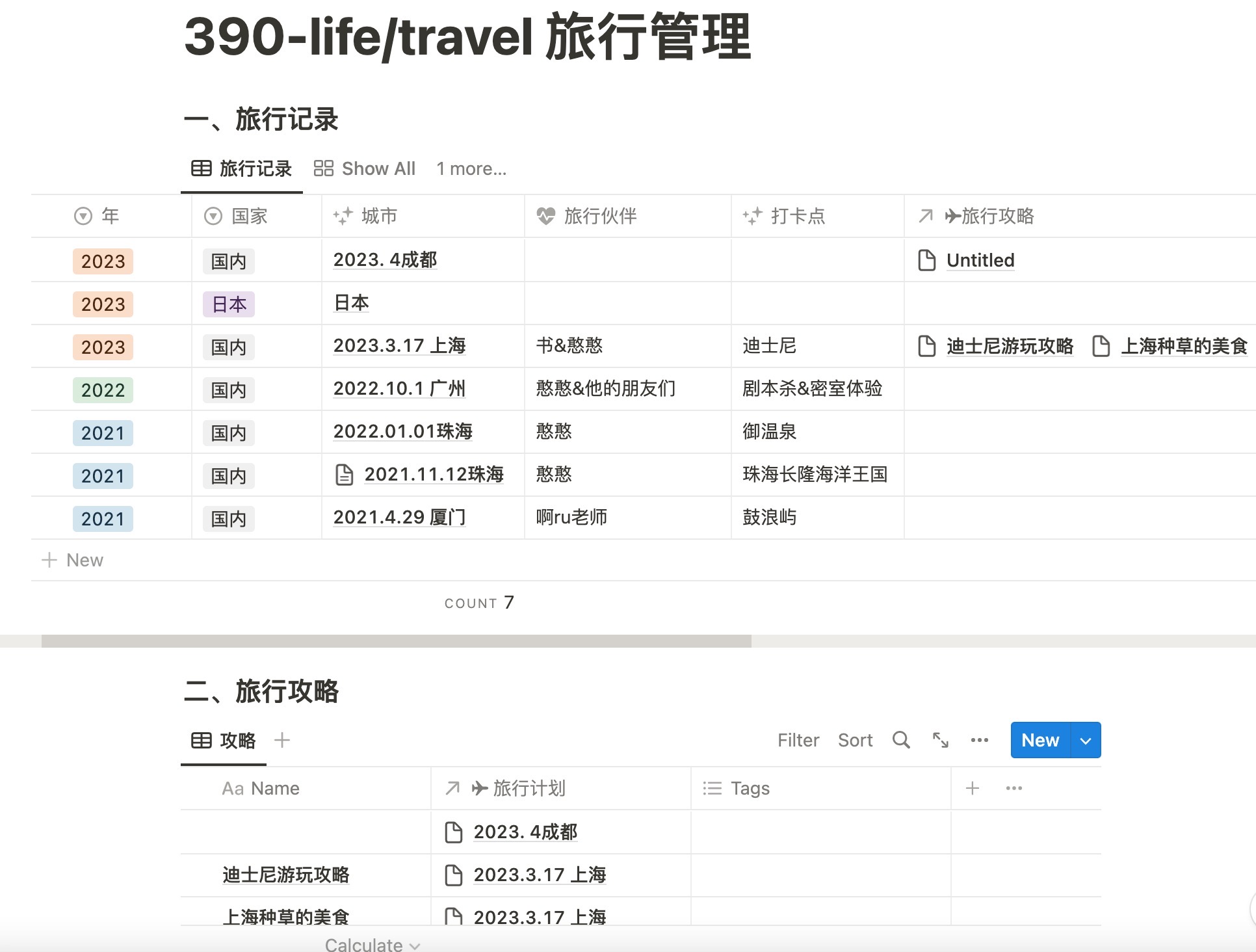The height and width of the screenshot is (952, 1256).
Task: Click the 日本 purple country tag
Action: point(229,304)
